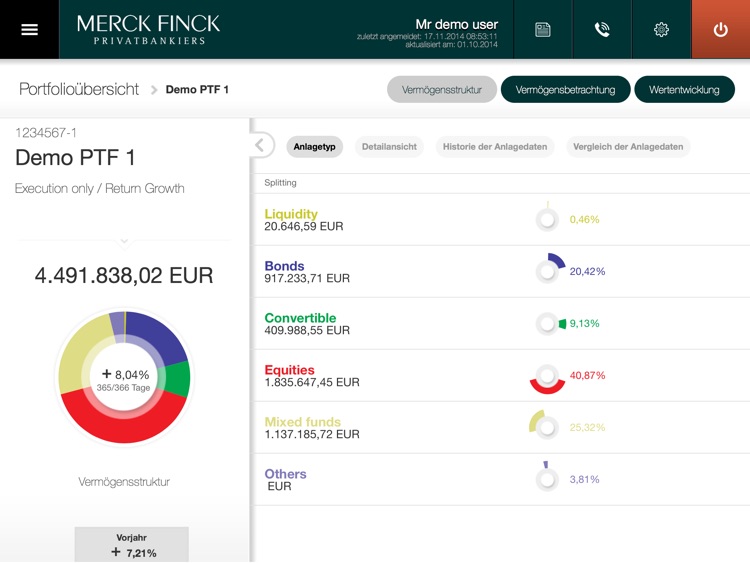Click the Bonds donut percentage icon
The width and height of the screenshot is (750, 563).
(548, 270)
